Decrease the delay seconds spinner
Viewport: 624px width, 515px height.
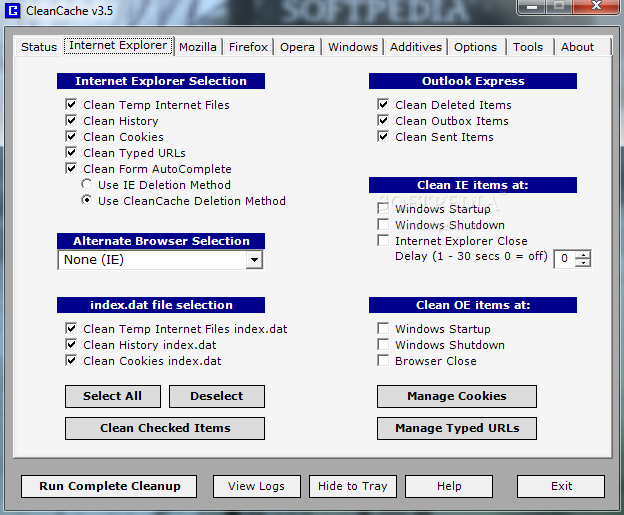pyautogui.click(x=583, y=263)
